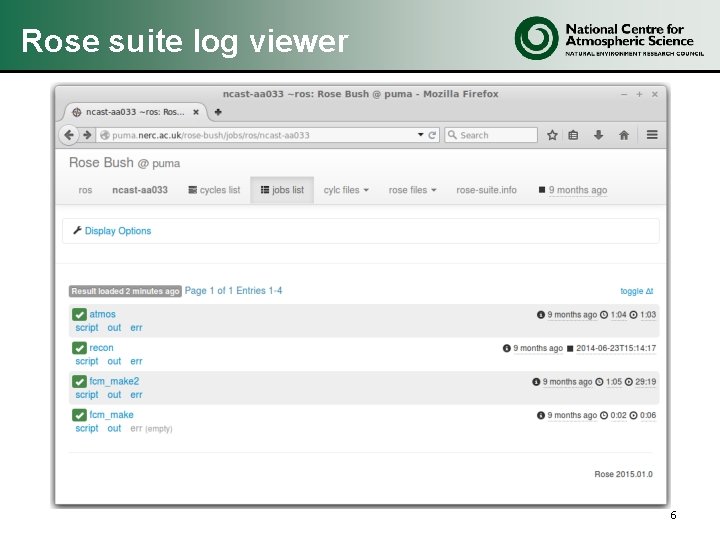Expand the rose files dropdown
The height and width of the screenshot is (540, 720).
pyautogui.click(x=412, y=190)
